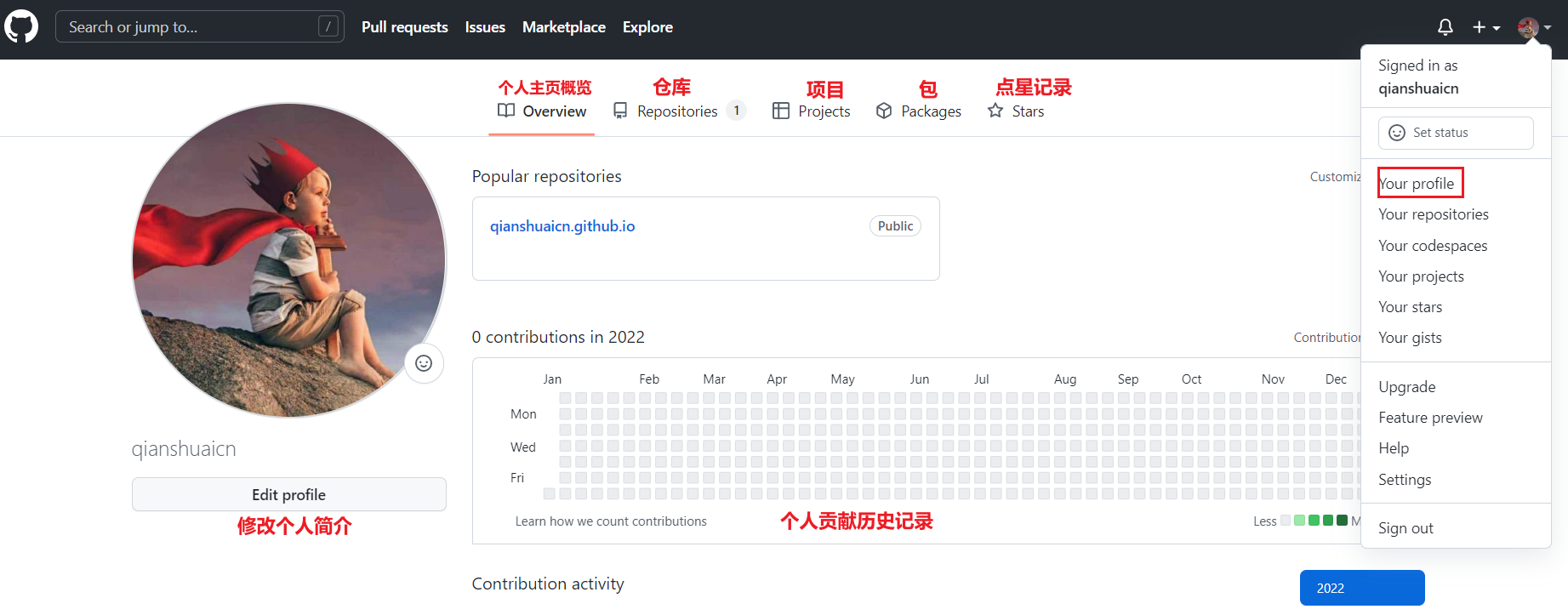Image resolution: width=1568 pixels, height=615 pixels.
Task: Open Learn how we count contributions link
Action: [x=611, y=521]
